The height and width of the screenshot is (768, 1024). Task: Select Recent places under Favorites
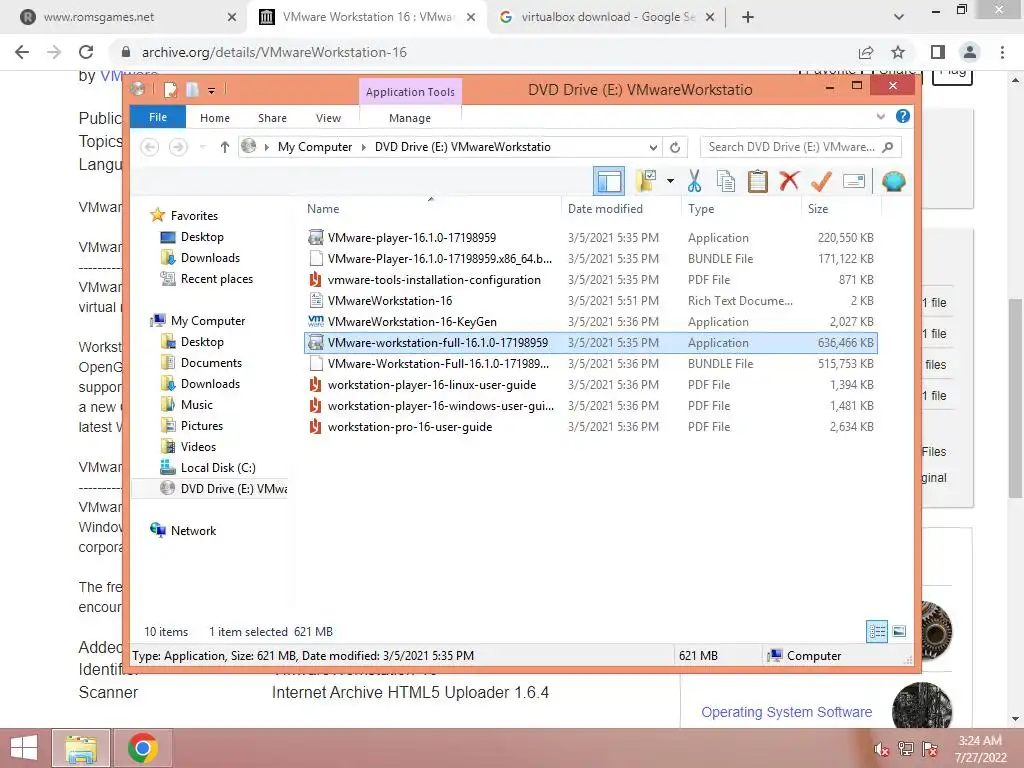(217, 279)
